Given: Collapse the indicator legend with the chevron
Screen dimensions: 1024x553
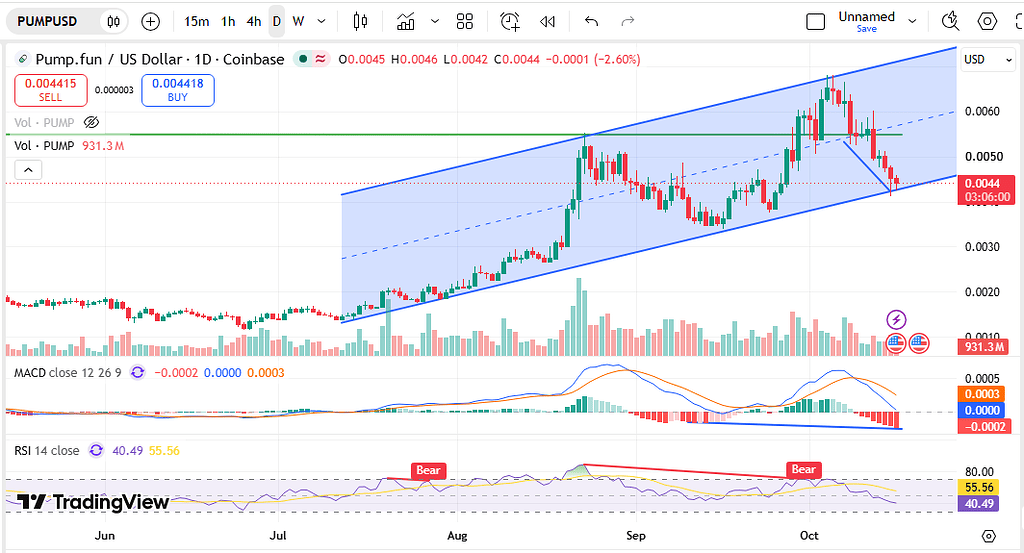Looking at the screenshot, I should click(x=28, y=170).
